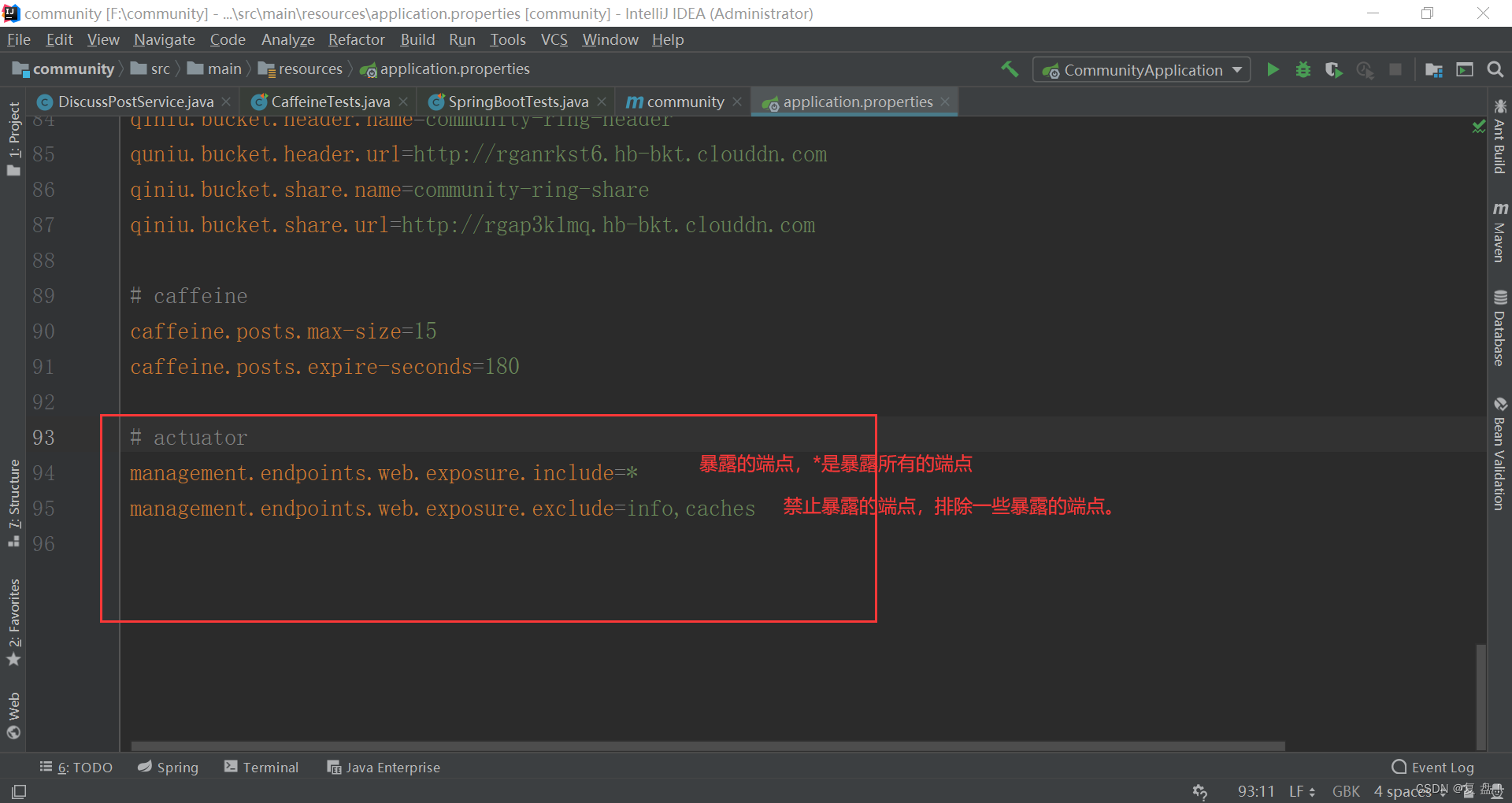1512x803 pixels.
Task: Open the Event Log
Action: [x=1433, y=767]
